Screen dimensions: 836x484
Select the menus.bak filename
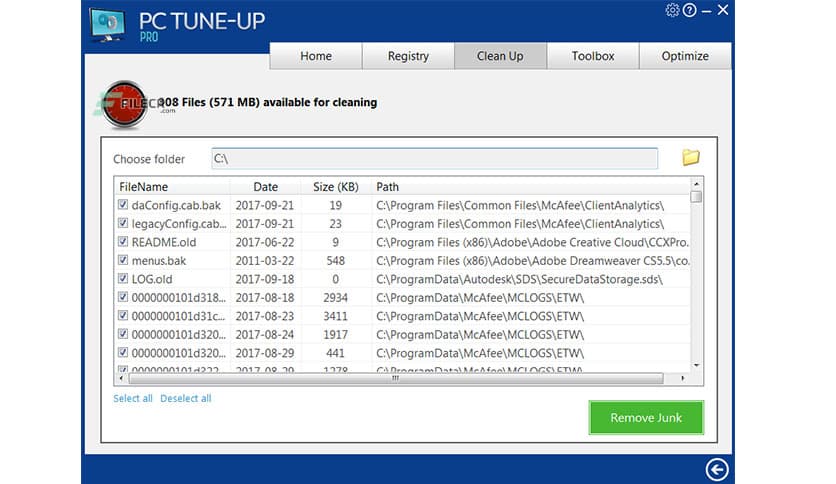(159, 261)
